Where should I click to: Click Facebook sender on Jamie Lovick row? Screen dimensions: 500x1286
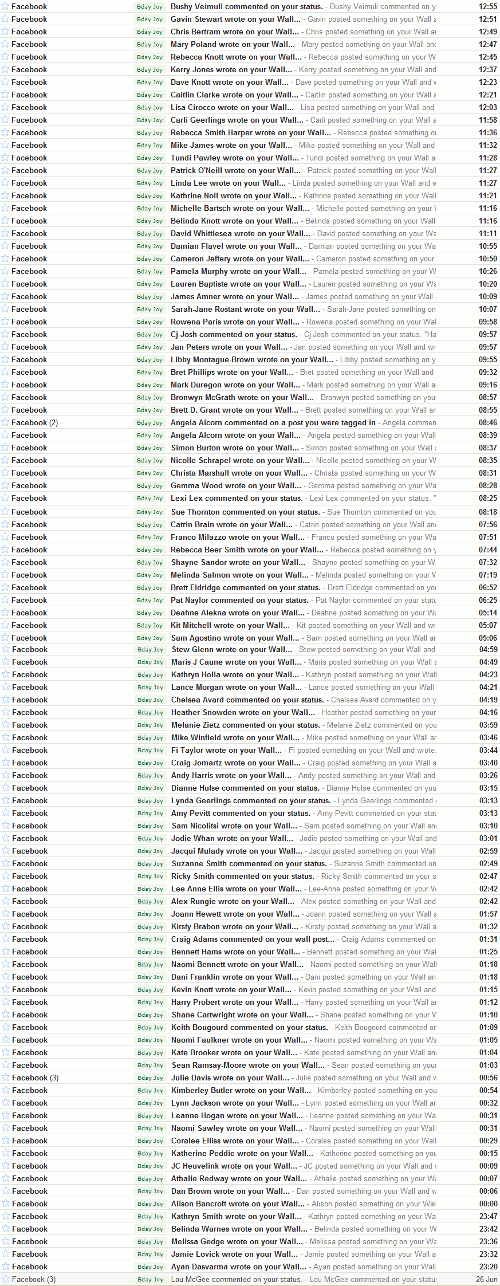(x=29, y=1254)
